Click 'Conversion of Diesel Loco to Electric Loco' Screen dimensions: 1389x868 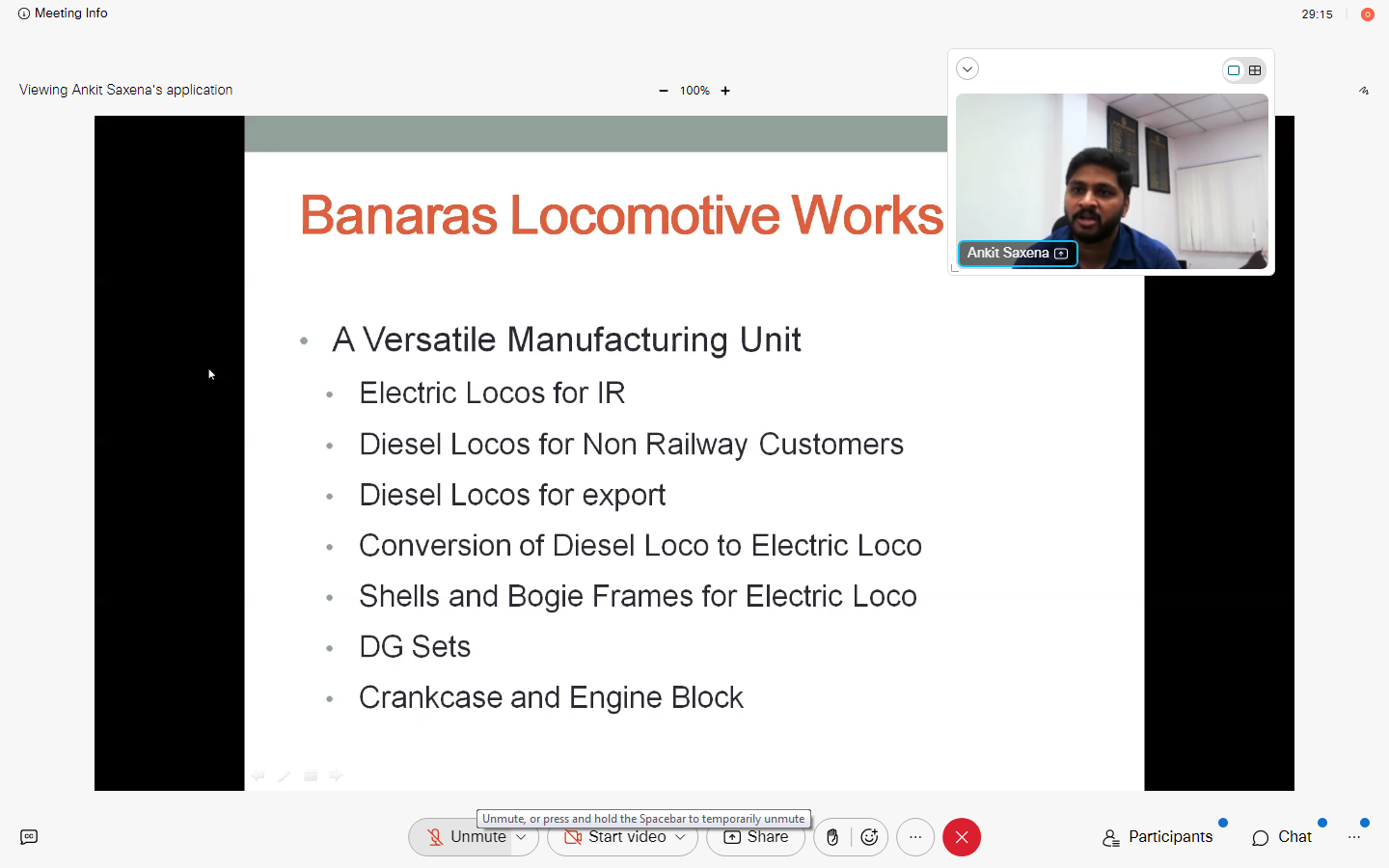coord(640,545)
